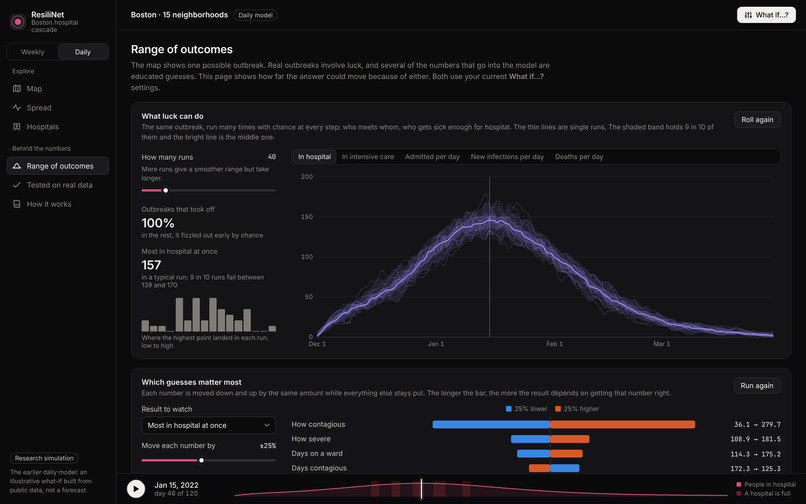Select the Admitted per day tab
This screenshot has width=806, height=504.
[432, 157]
